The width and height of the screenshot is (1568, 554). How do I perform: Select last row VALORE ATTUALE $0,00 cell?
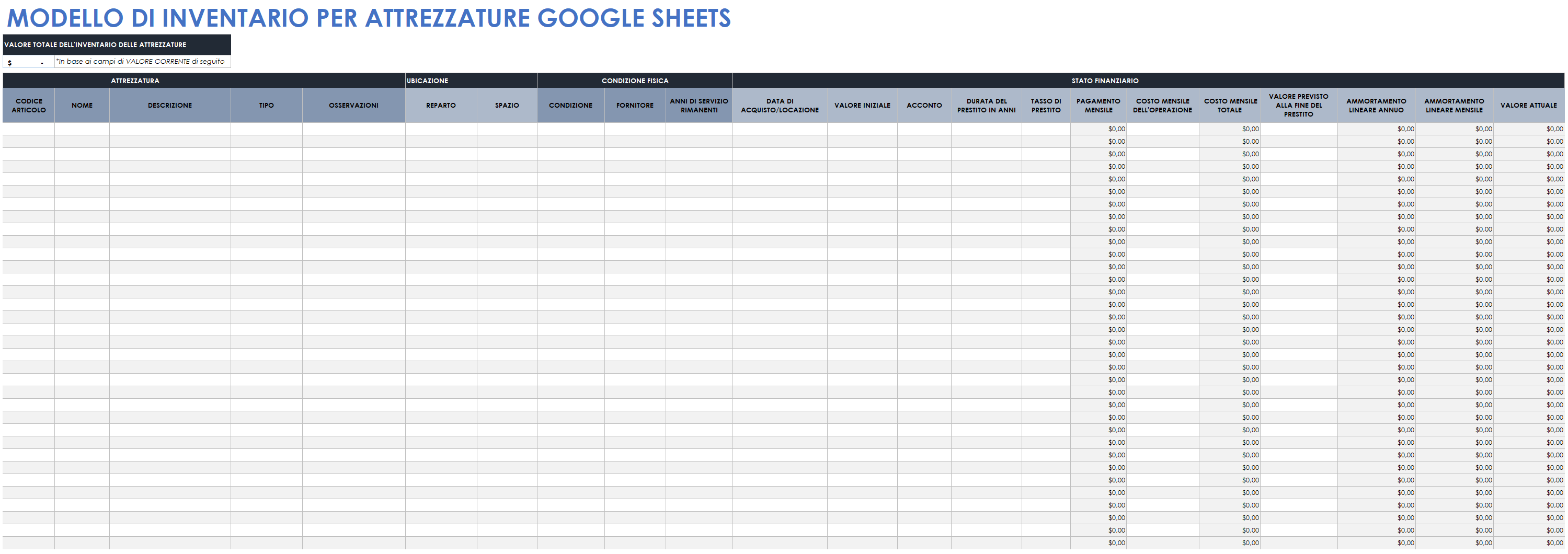1528,543
